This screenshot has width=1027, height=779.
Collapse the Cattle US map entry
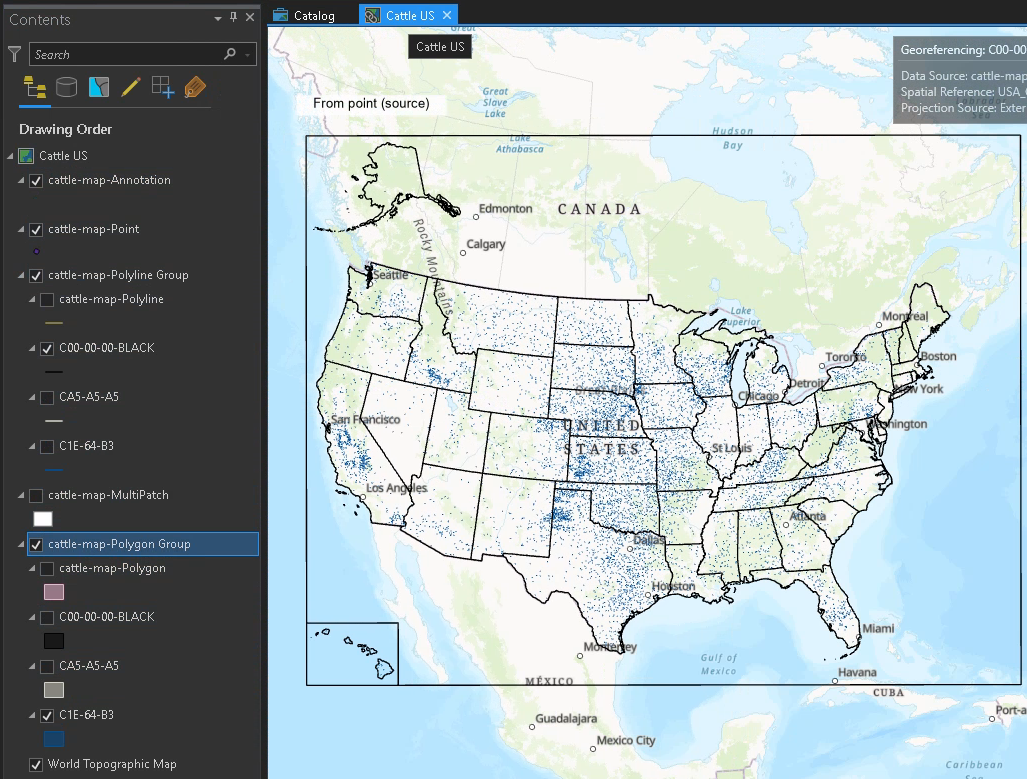pos(8,155)
